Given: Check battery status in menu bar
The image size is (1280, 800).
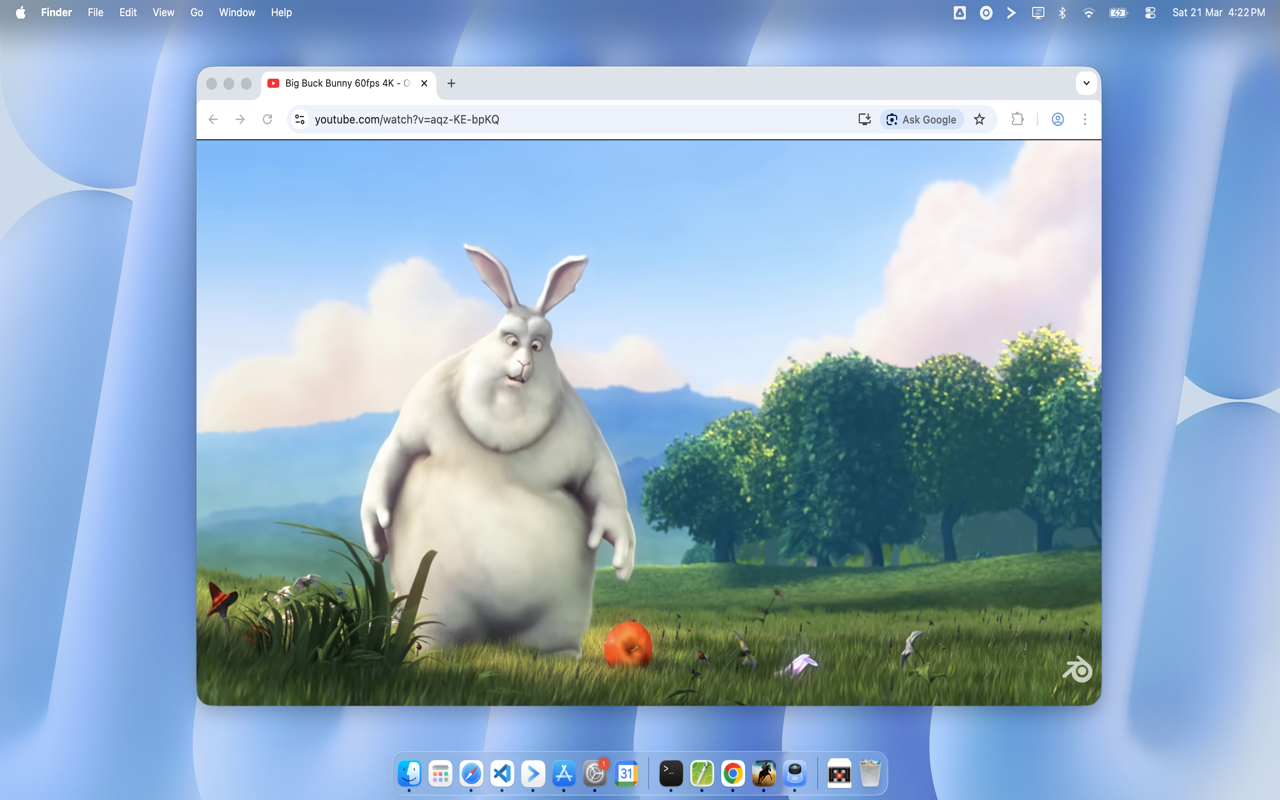Looking at the screenshot, I should pos(1119,12).
